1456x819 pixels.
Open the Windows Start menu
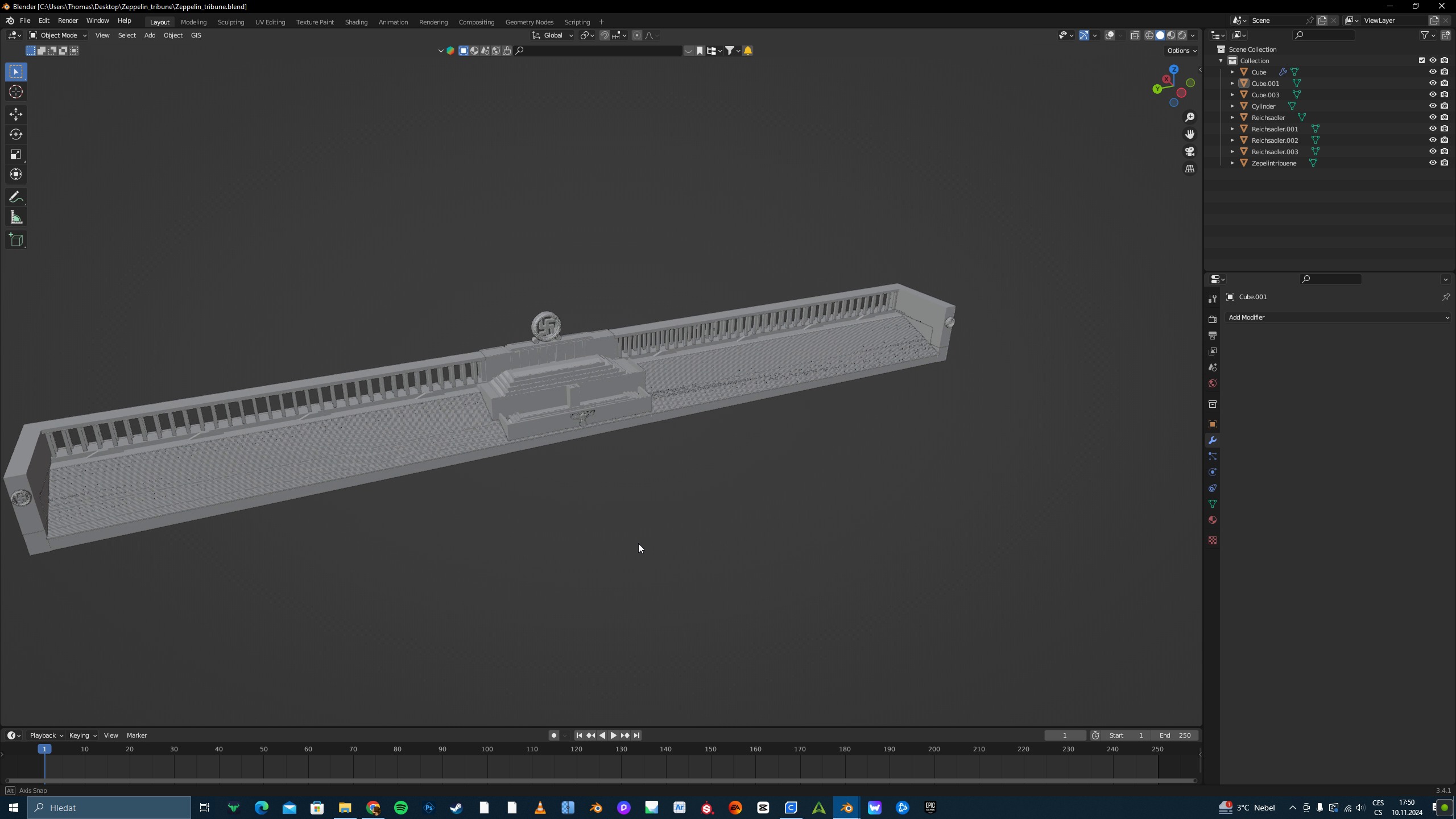tap(14, 808)
